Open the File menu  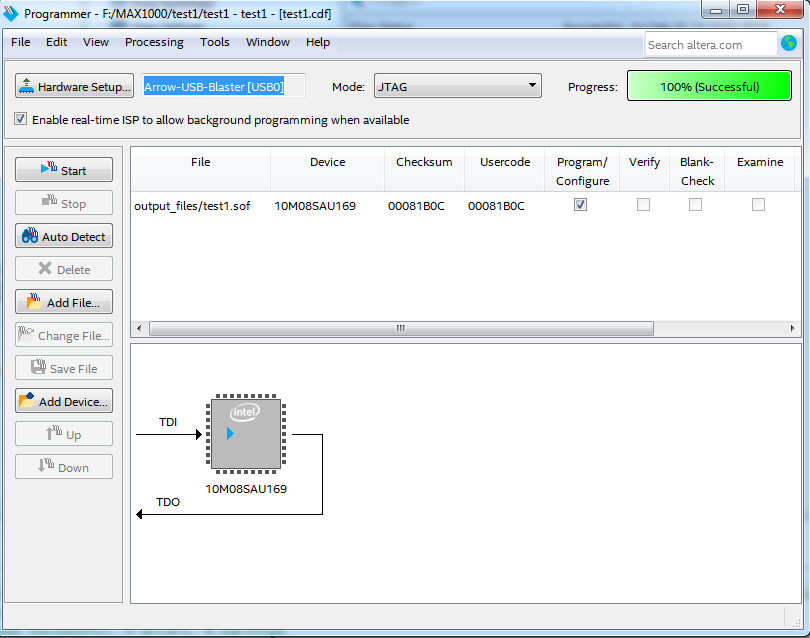pos(21,42)
